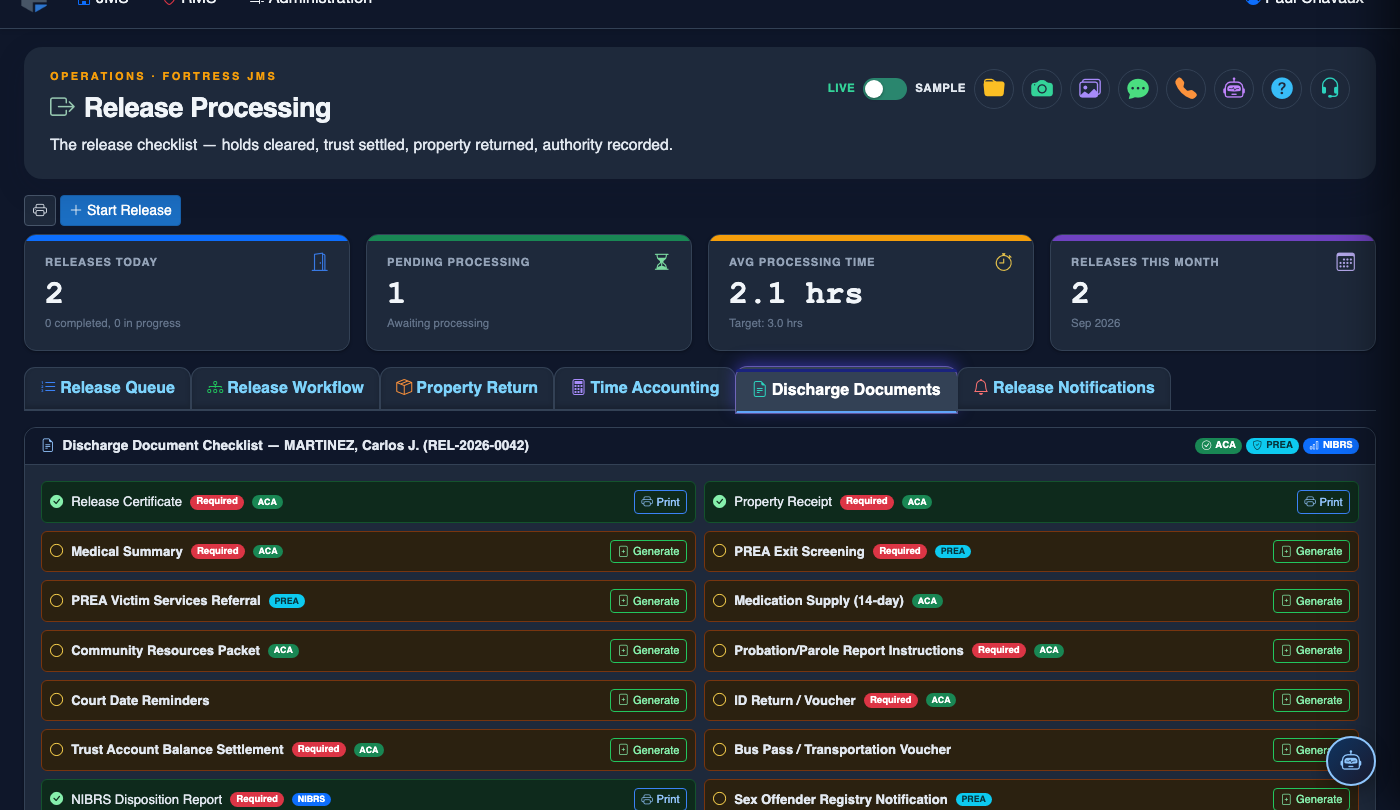1400x810 pixels.
Task: Generate the Medication Supply (14-day) document
Action: click(x=1311, y=601)
